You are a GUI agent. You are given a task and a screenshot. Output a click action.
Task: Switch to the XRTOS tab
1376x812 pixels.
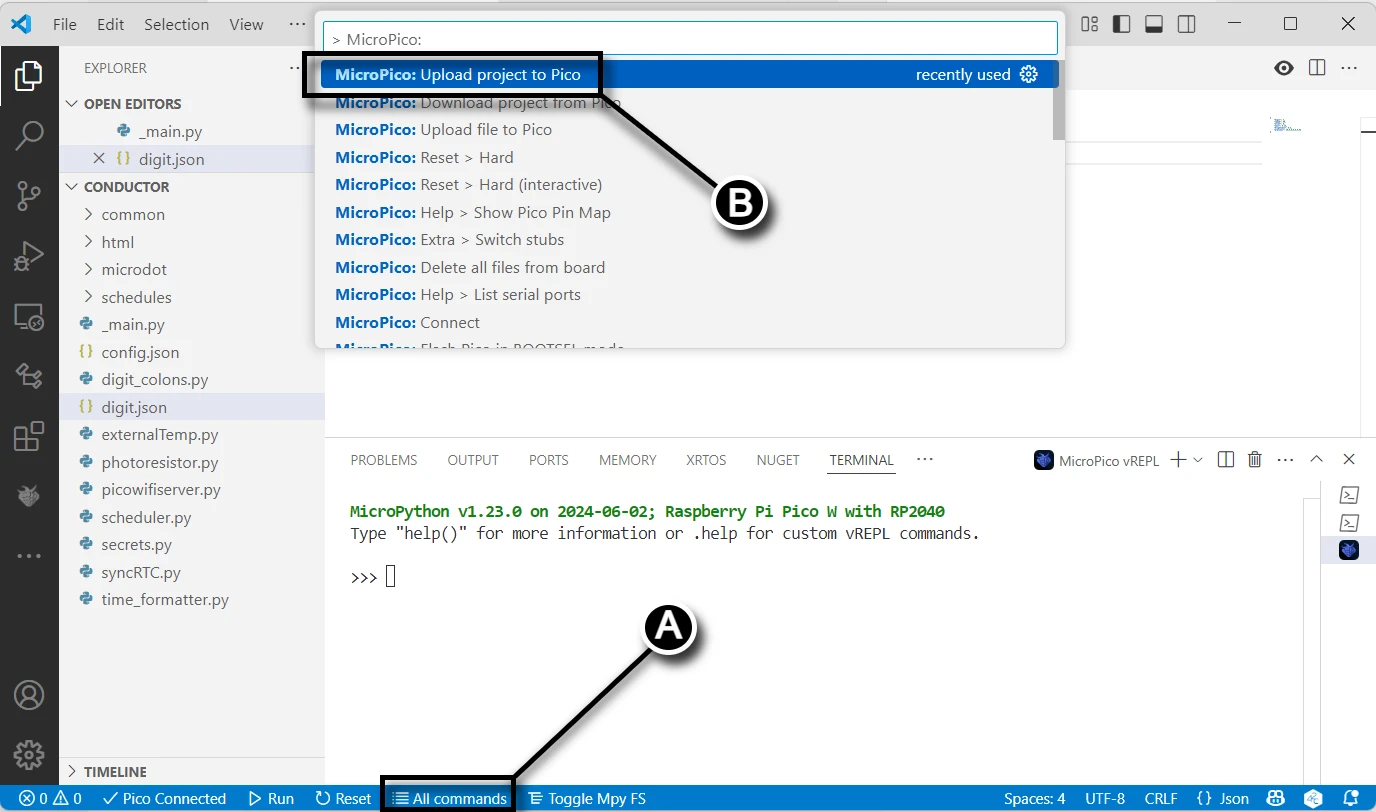706,460
